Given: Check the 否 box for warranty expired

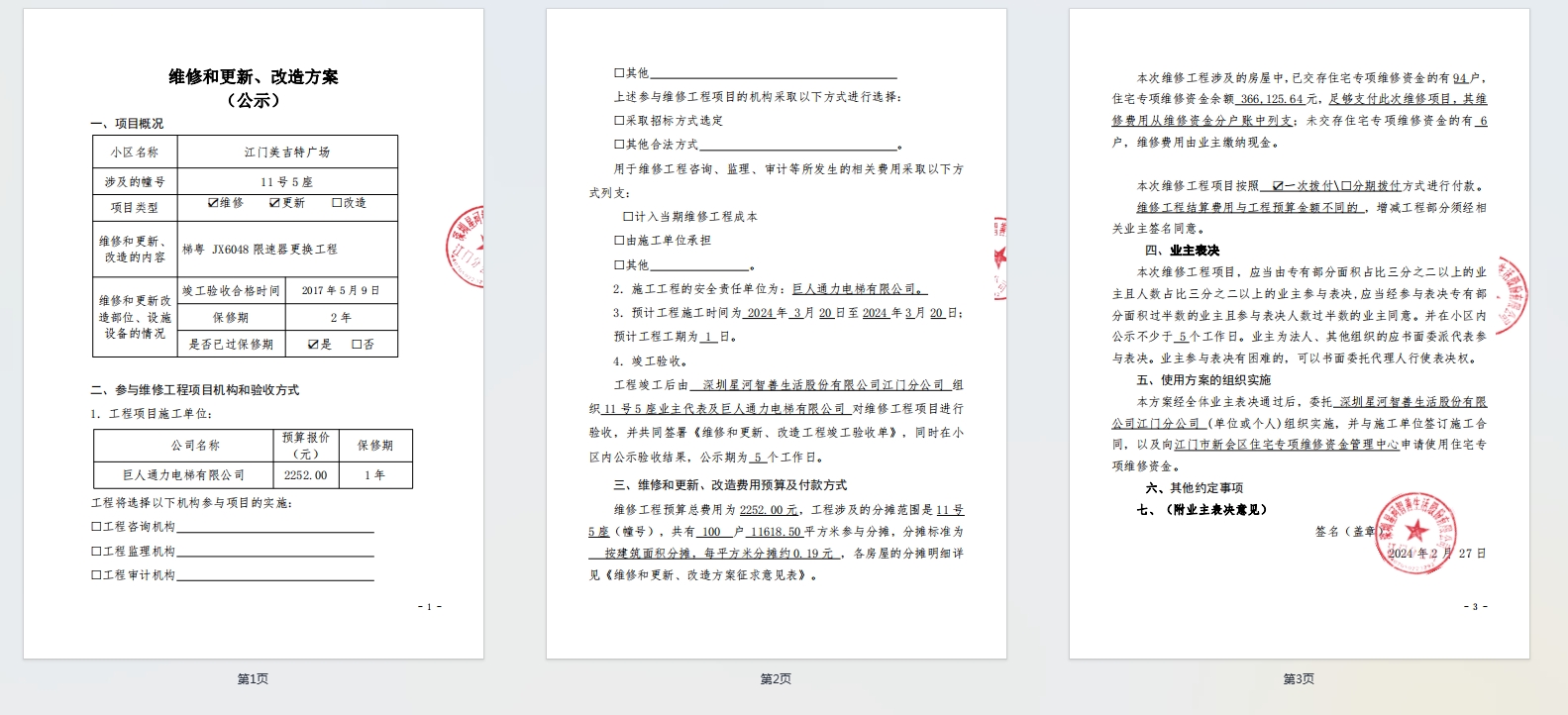Looking at the screenshot, I should [x=357, y=345].
